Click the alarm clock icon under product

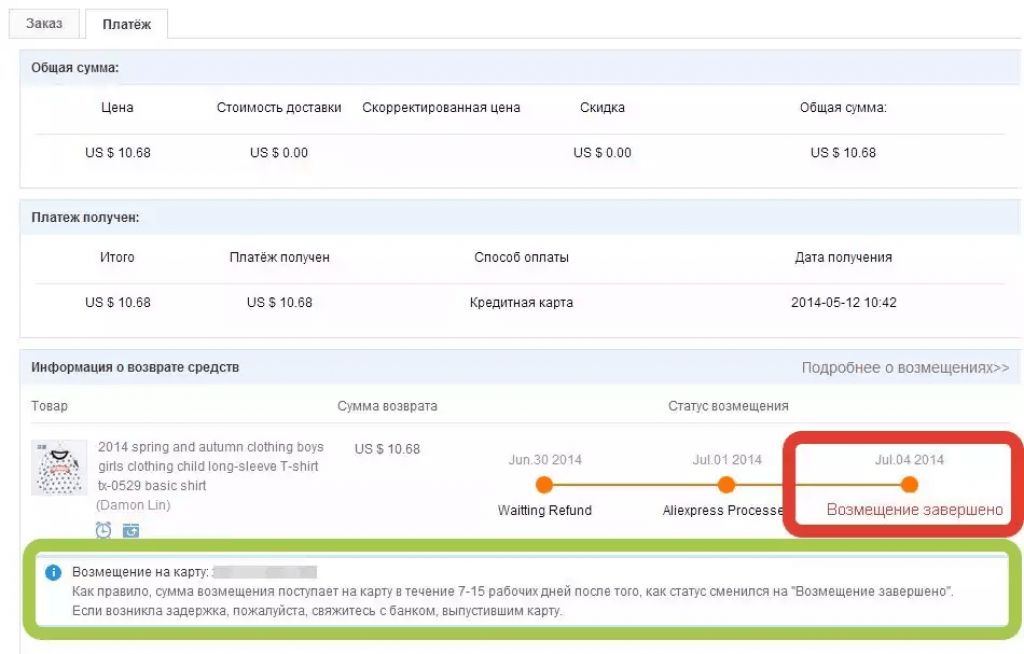tap(103, 530)
